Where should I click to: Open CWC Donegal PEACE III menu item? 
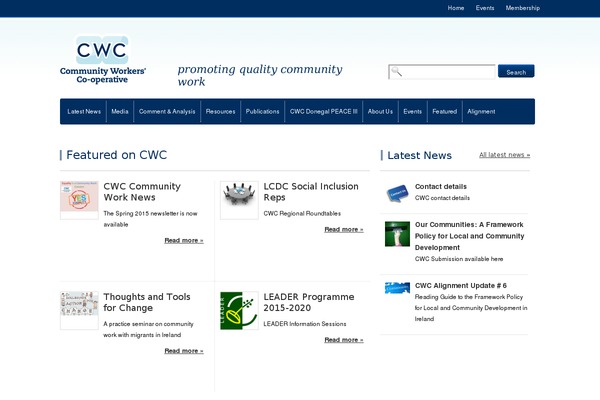pos(324,111)
